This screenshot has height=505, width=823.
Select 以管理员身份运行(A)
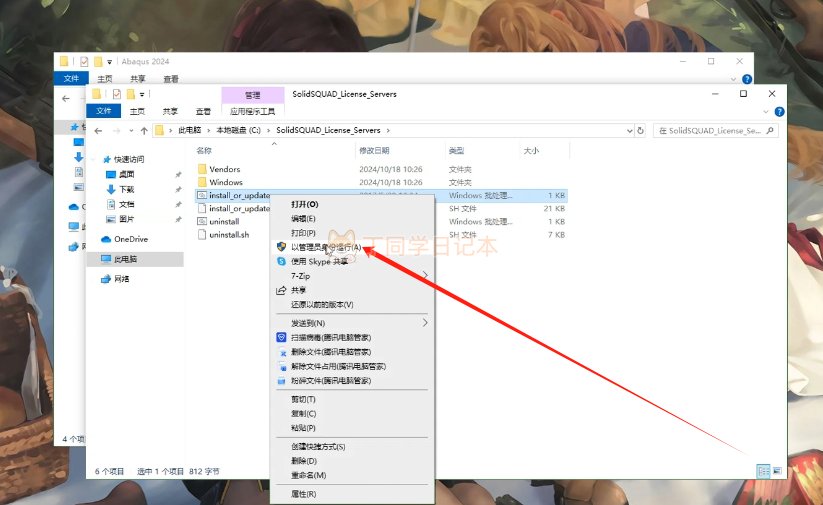(x=326, y=247)
